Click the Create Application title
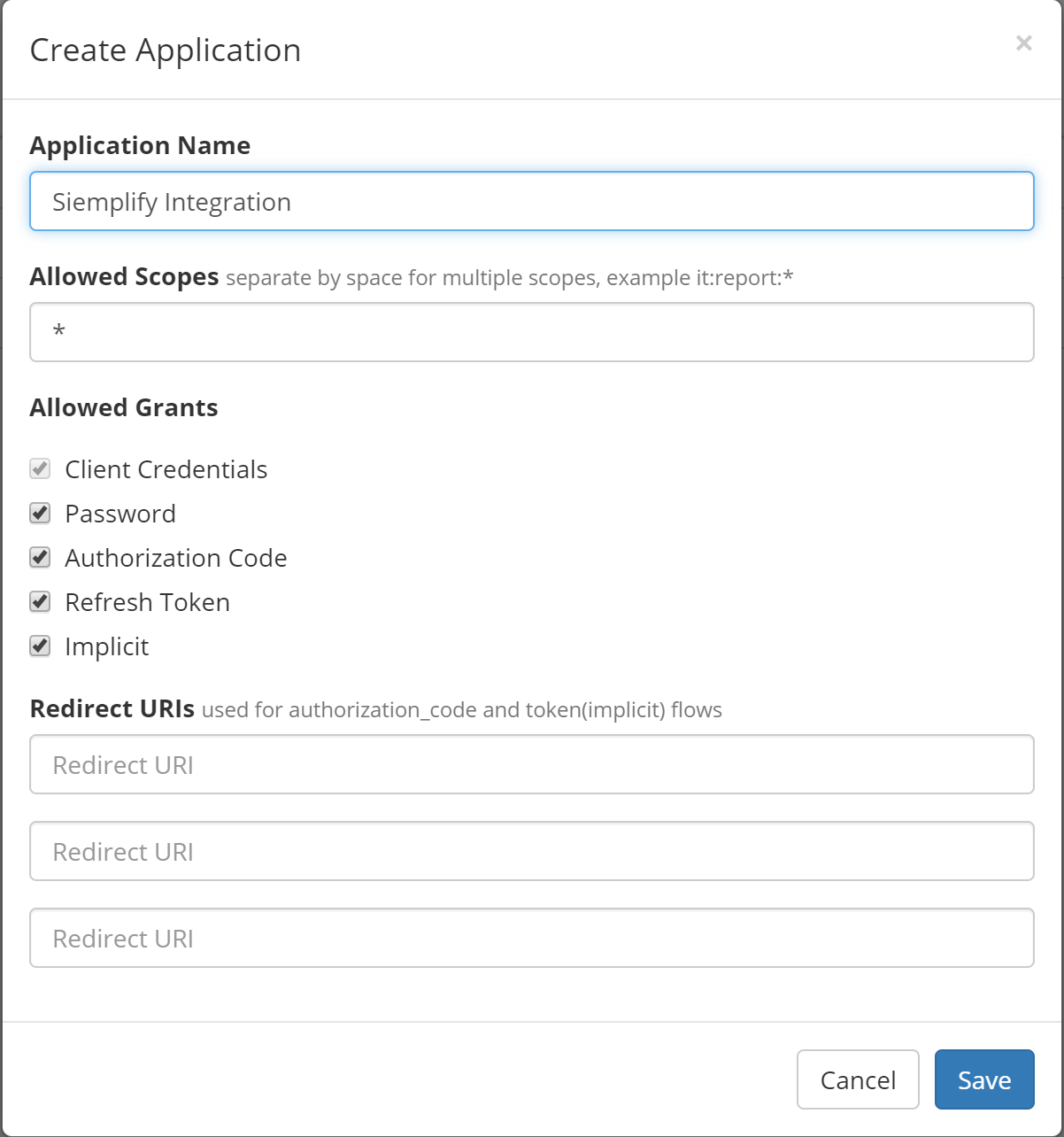 pyautogui.click(x=166, y=50)
